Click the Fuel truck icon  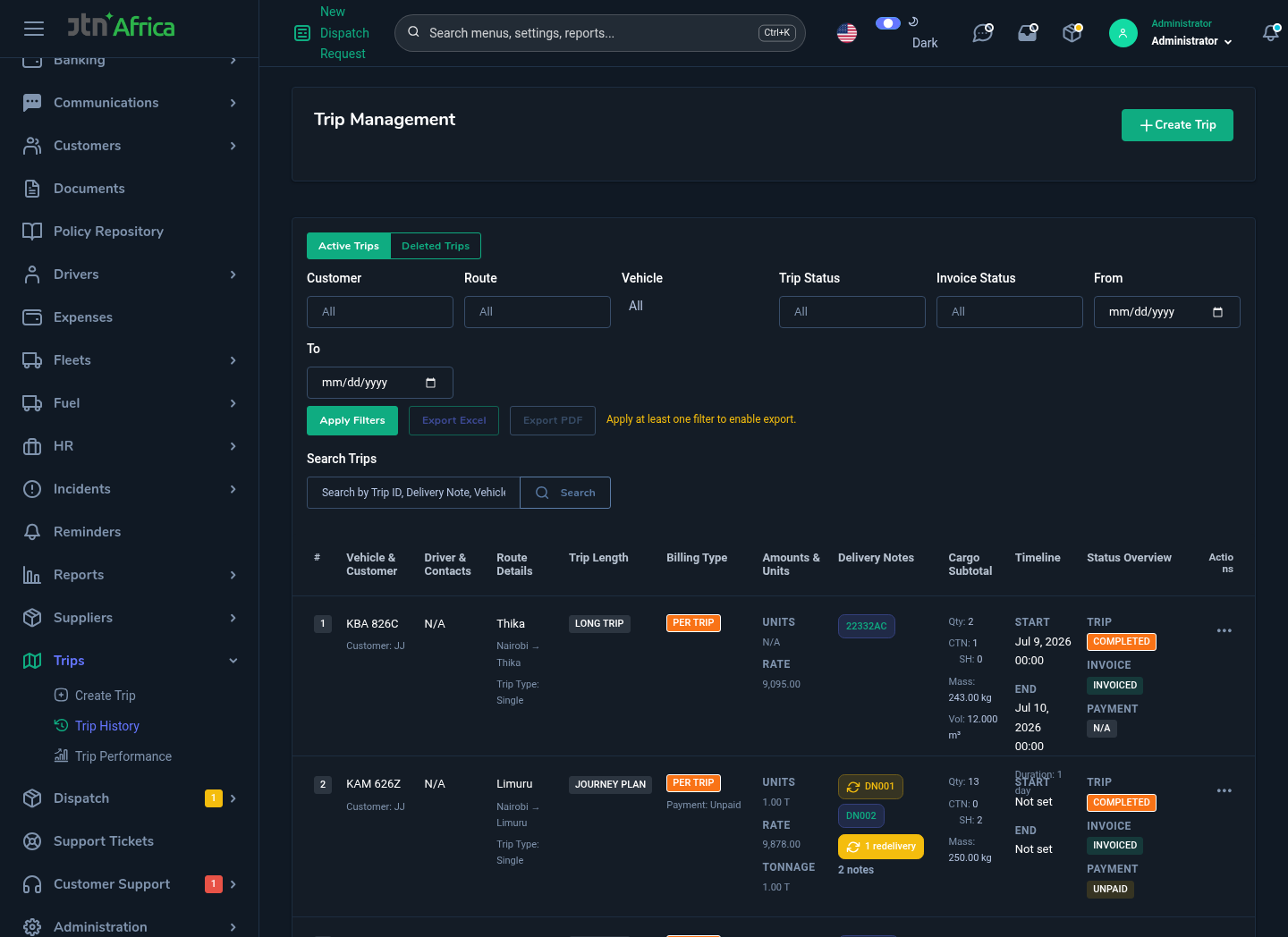[32, 403]
